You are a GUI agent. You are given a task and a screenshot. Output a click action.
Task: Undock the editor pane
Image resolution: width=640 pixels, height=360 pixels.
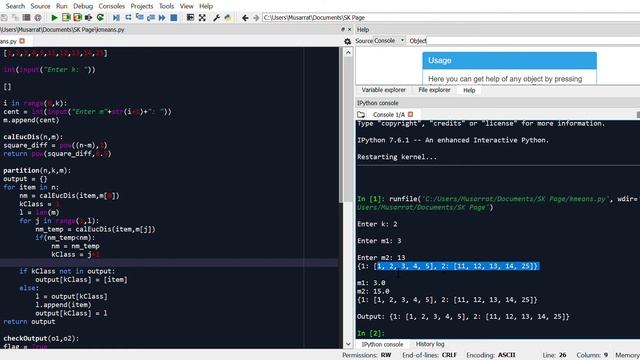click(343, 29)
